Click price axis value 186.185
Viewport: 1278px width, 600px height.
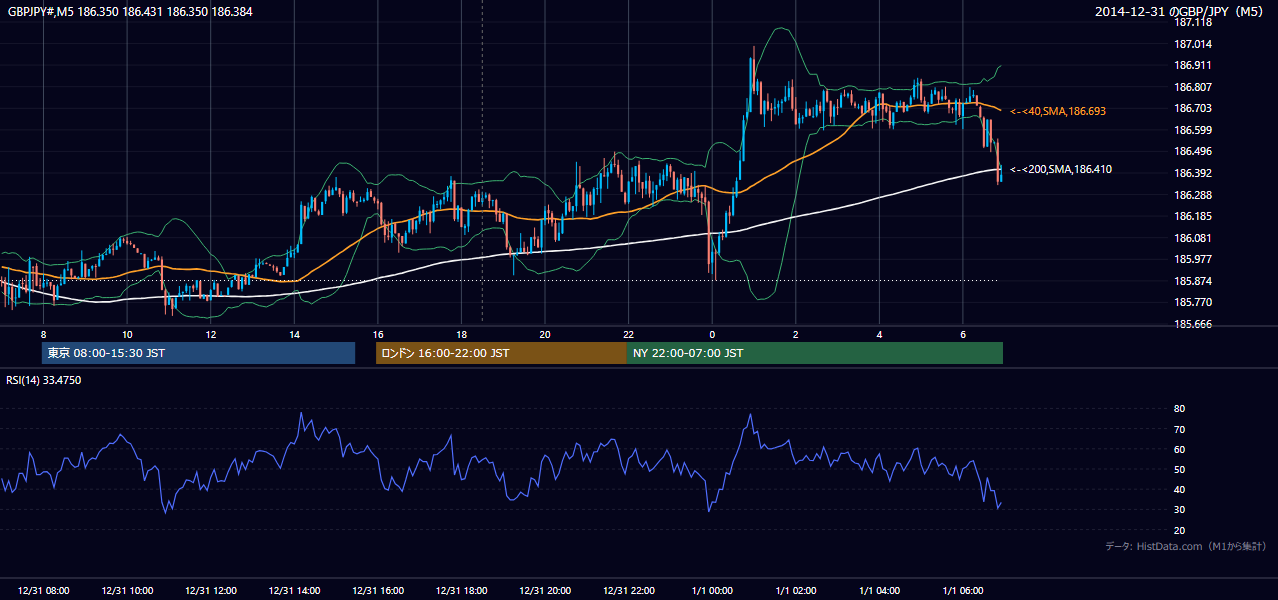click(1193, 216)
